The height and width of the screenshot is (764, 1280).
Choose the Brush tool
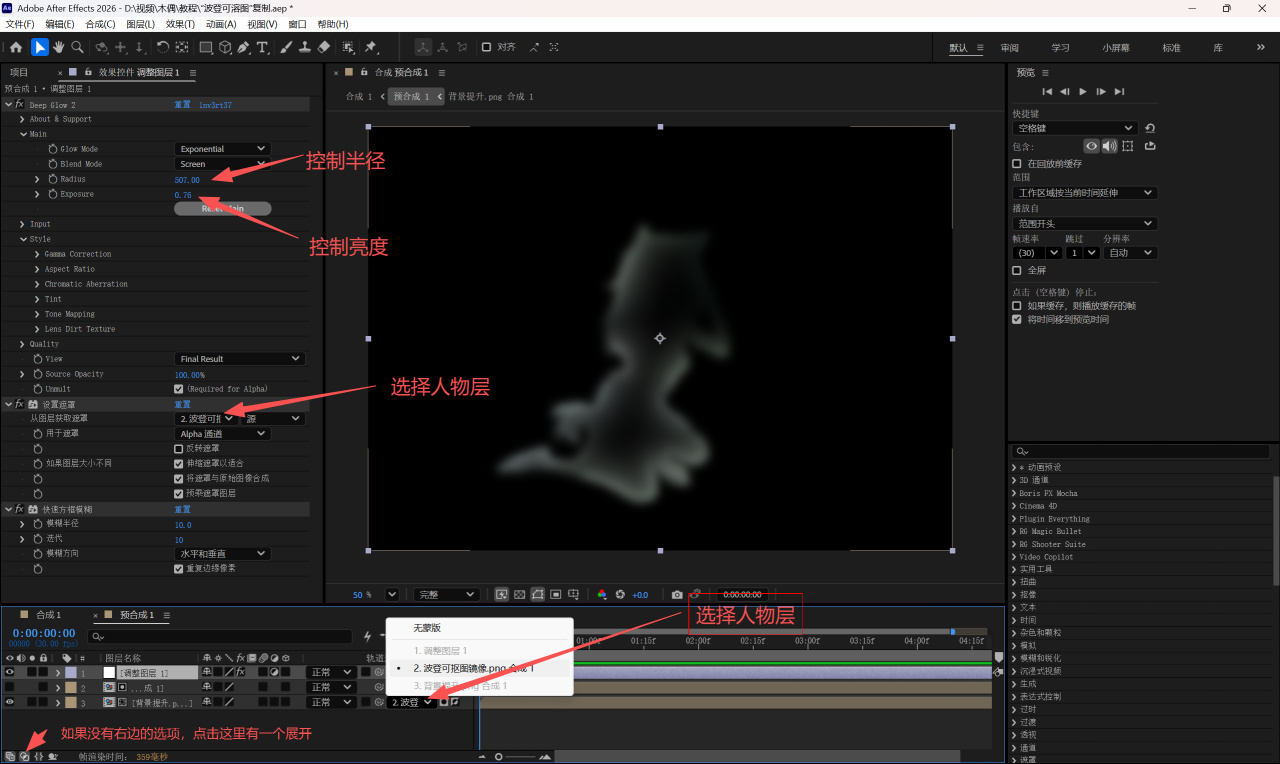(x=286, y=47)
